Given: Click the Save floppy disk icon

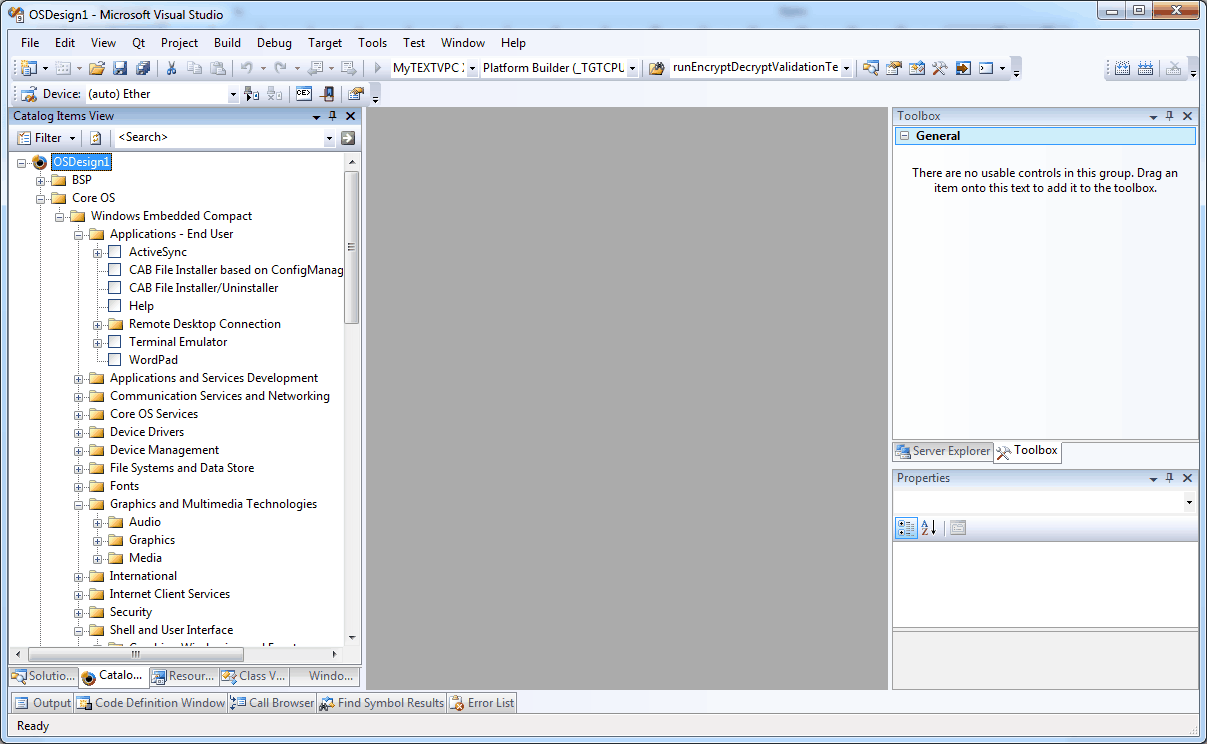Looking at the screenshot, I should [120, 68].
